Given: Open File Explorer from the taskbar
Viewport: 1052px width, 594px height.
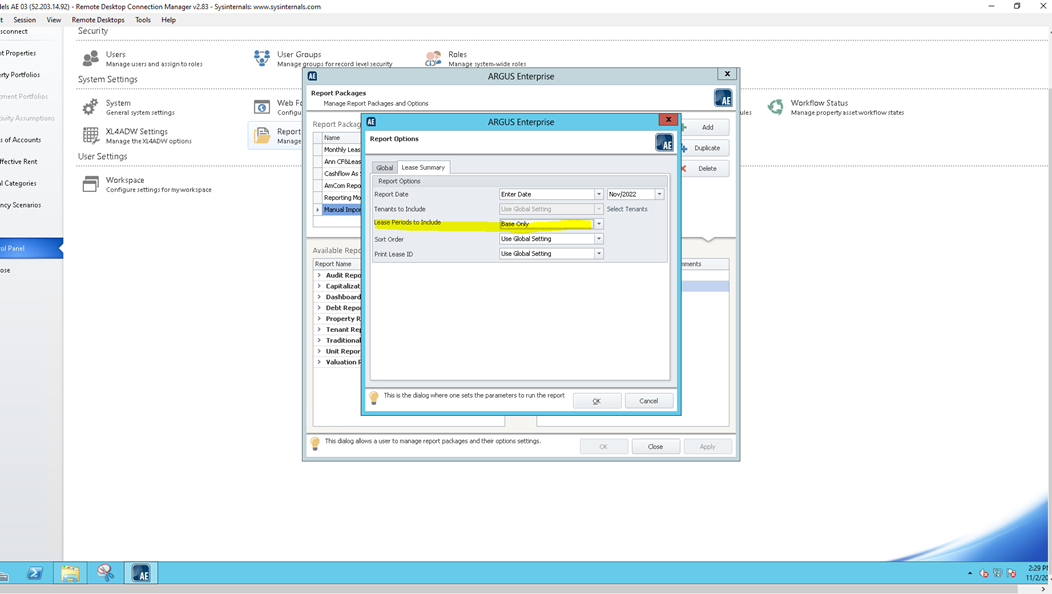Looking at the screenshot, I should pos(70,573).
